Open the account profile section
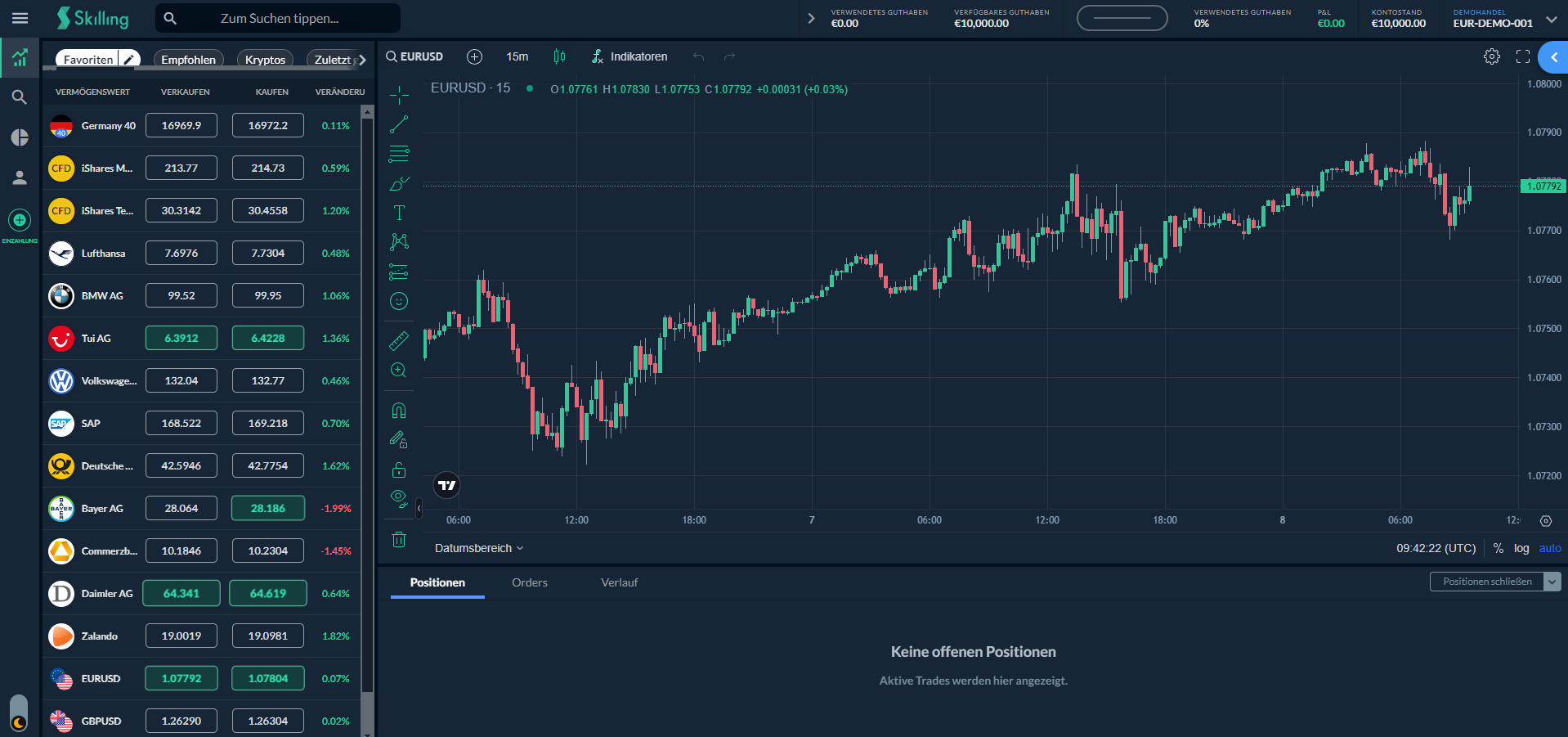1568x737 pixels. (x=20, y=178)
